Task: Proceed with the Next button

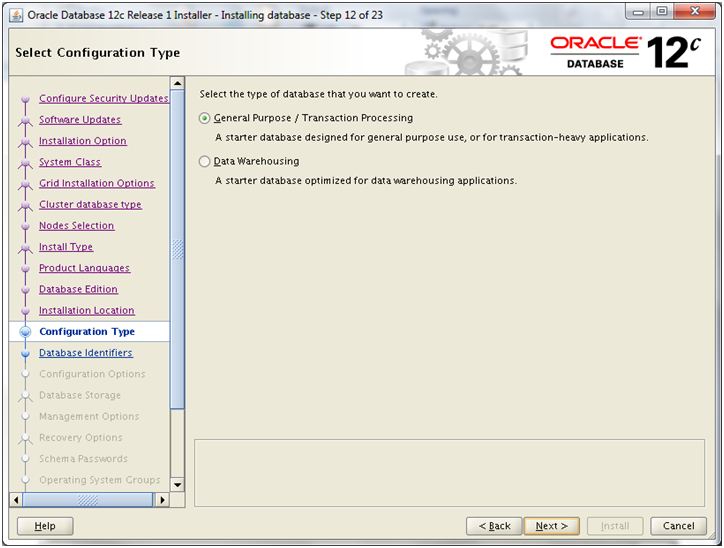Action: [x=551, y=526]
